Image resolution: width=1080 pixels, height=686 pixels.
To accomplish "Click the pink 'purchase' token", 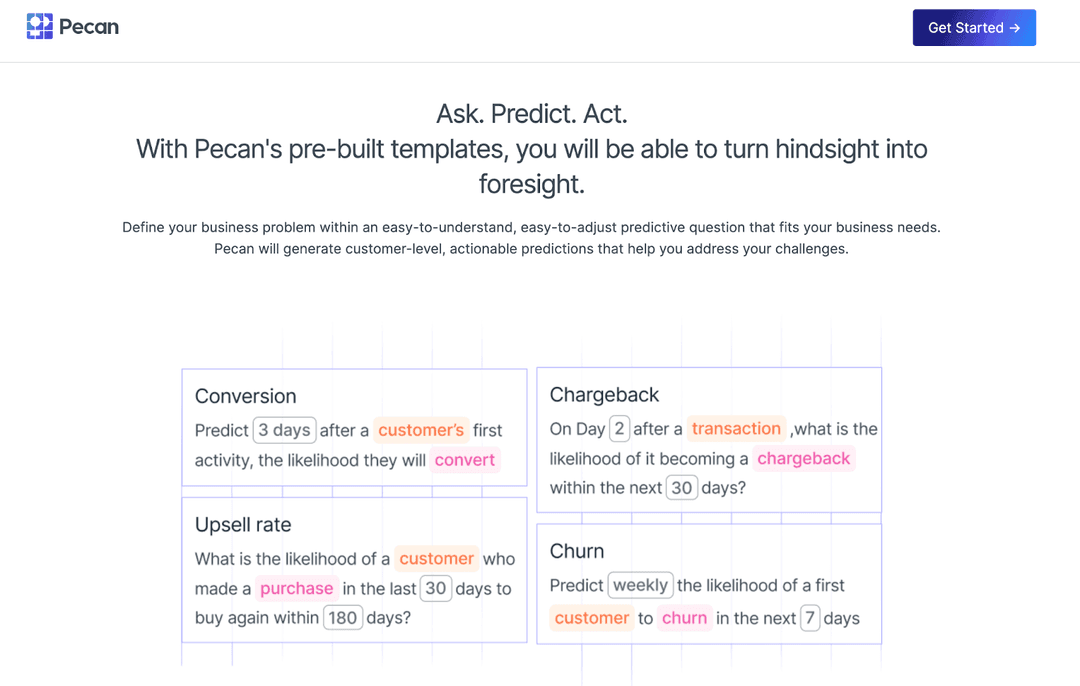I will click(x=296, y=588).
